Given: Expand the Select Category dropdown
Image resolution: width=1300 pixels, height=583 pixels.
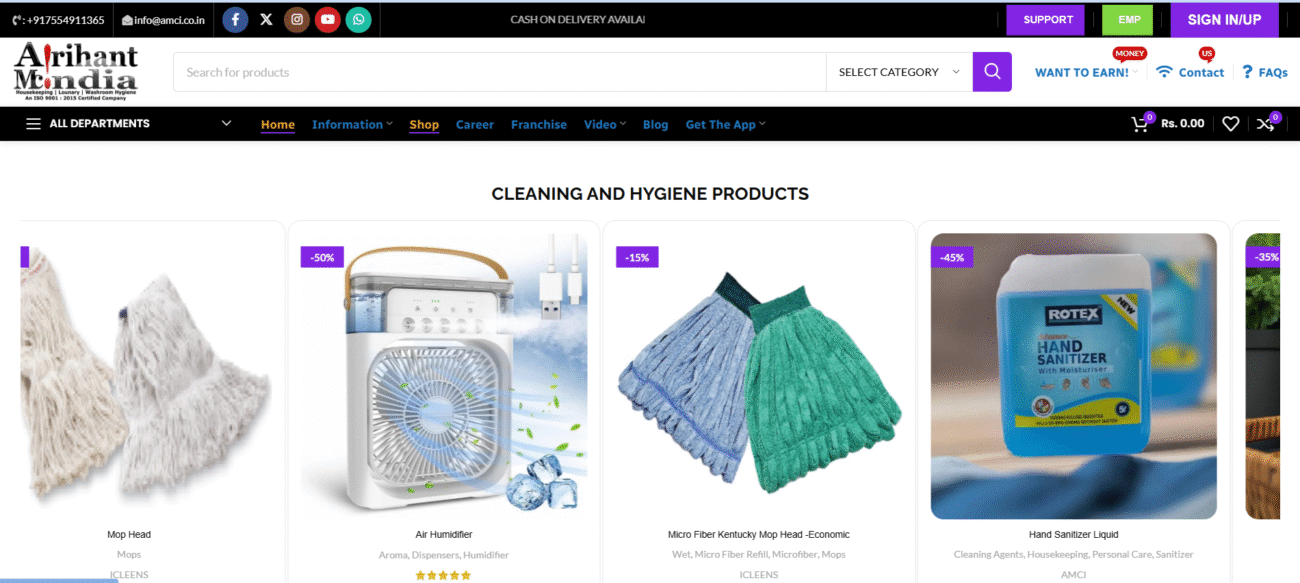Looking at the screenshot, I should (899, 72).
